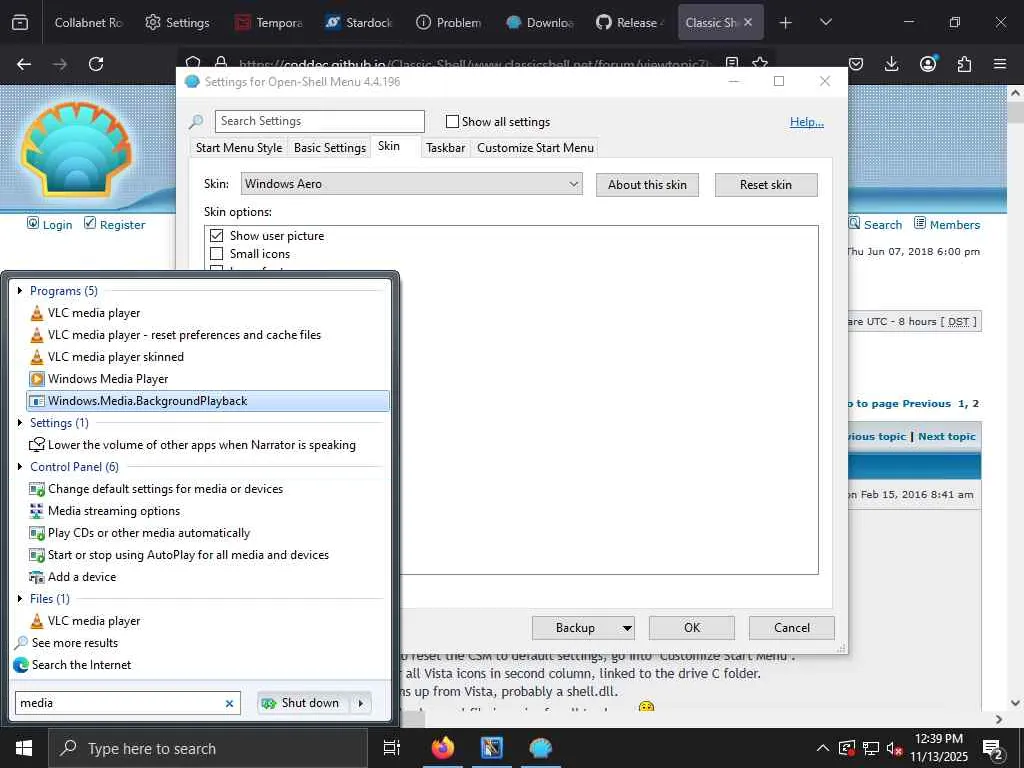1024x768 pixels.
Task: Click browser reload button
Action: point(96,64)
